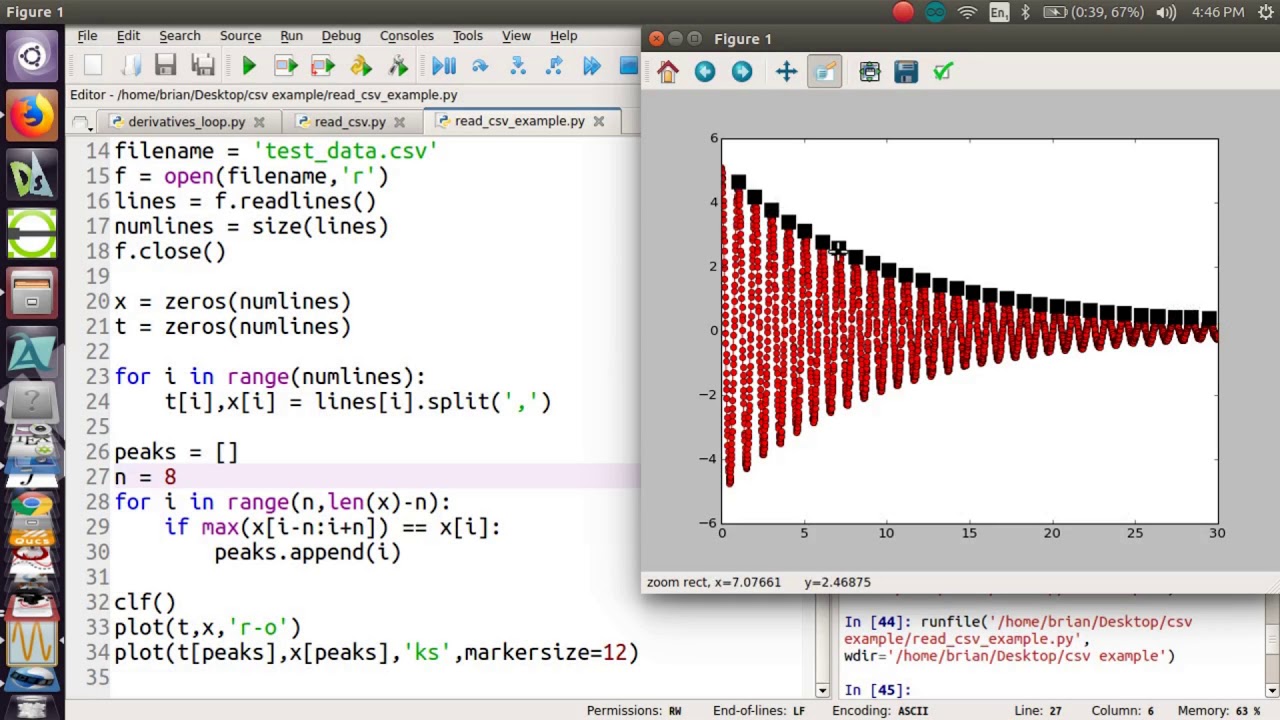Go forward to the next plot view
1280x720 pixels.
(742, 71)
